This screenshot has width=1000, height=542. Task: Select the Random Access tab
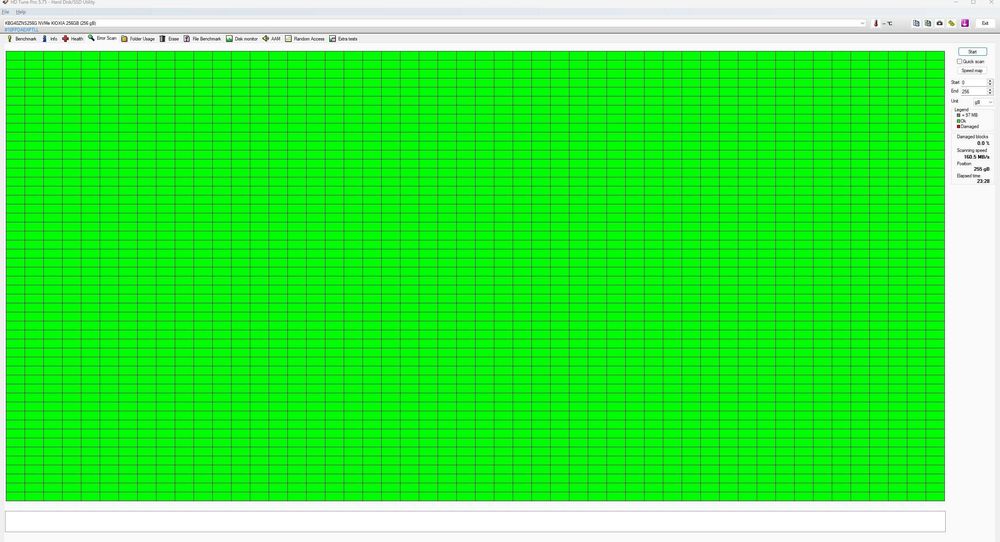click(305, 39)
